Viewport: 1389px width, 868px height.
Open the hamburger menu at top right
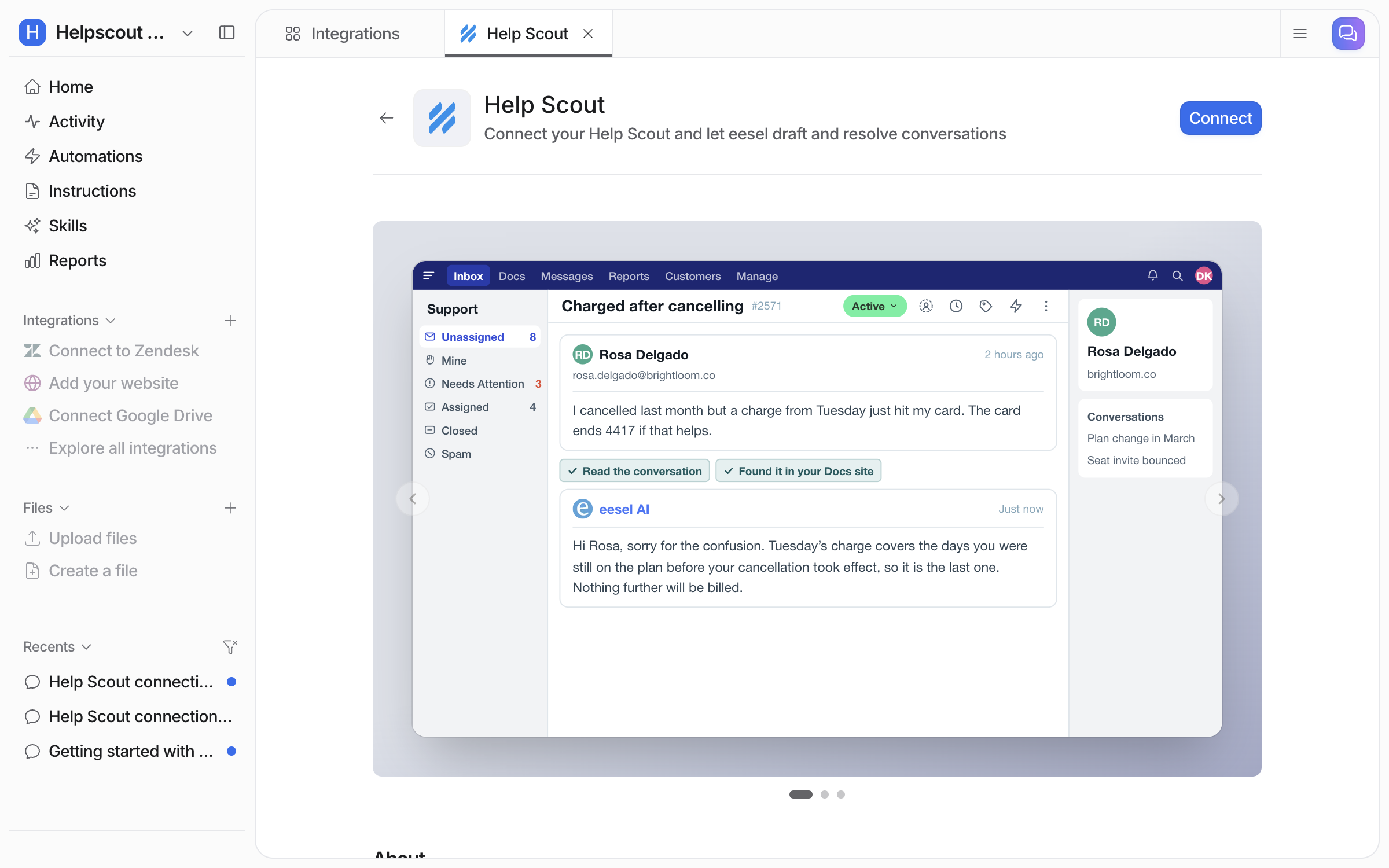coord(1300,34)
